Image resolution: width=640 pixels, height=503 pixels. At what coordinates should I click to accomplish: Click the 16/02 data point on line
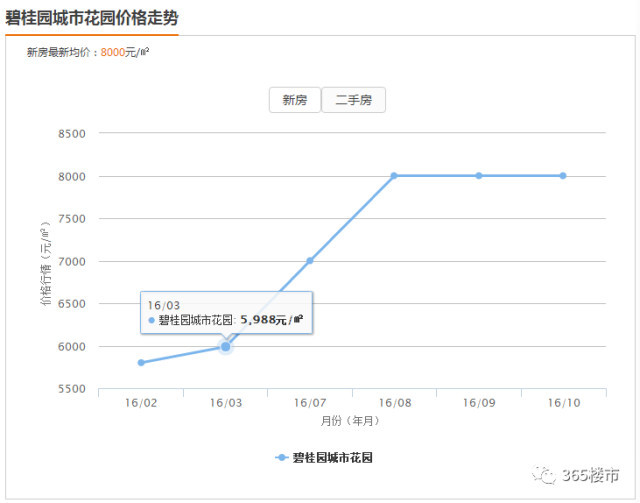click(x=141, y=363)
